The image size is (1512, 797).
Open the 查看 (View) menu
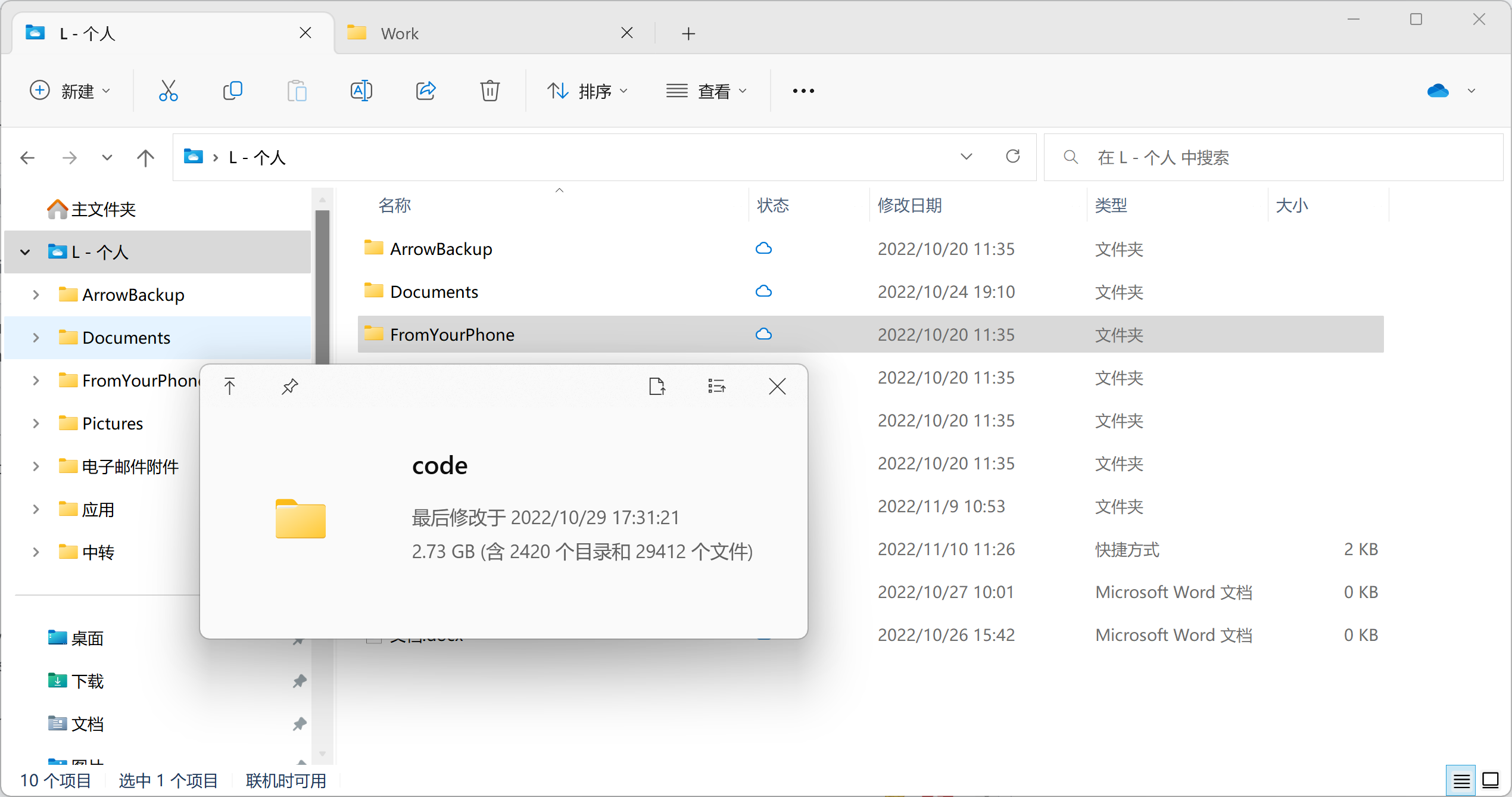click(707, 91)
